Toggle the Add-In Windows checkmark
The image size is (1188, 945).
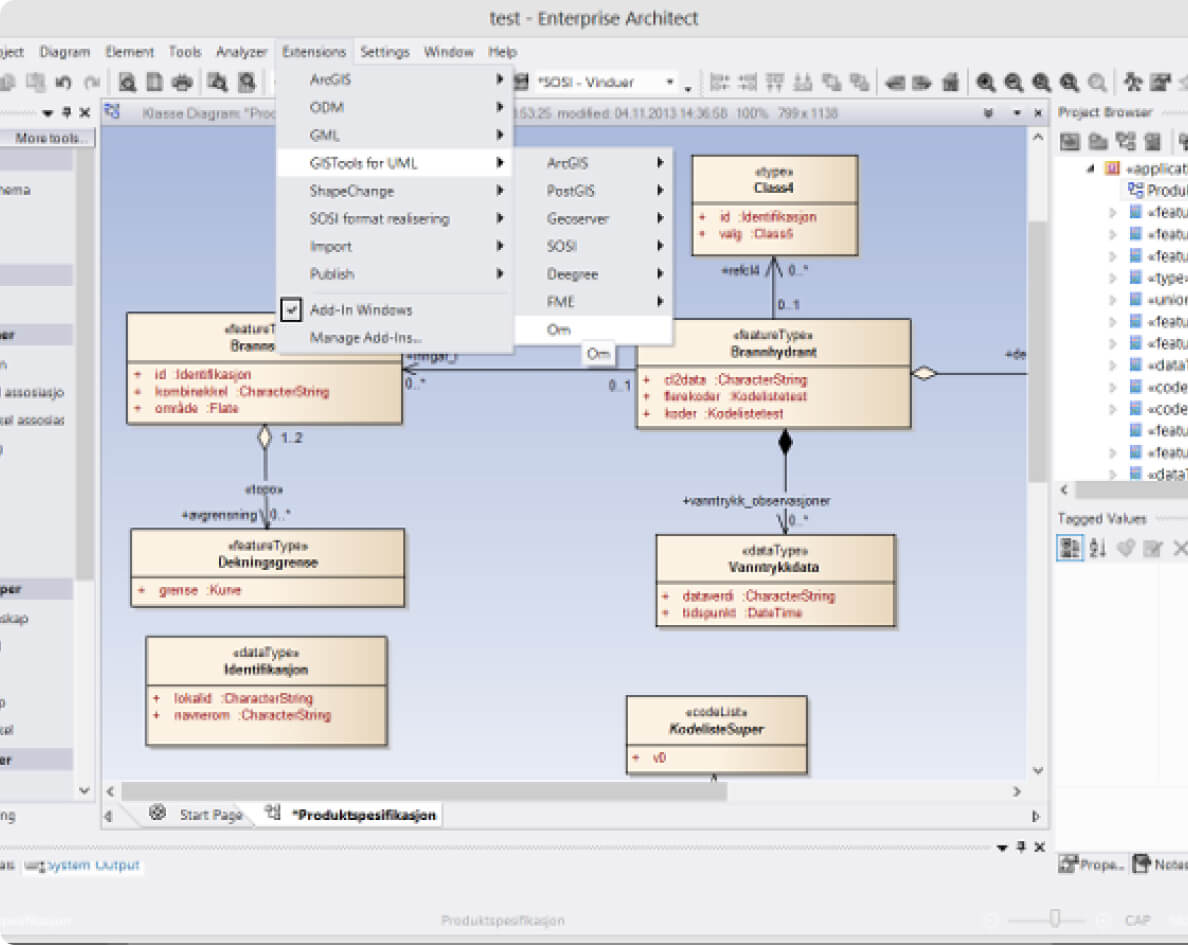tap(292, 310)
